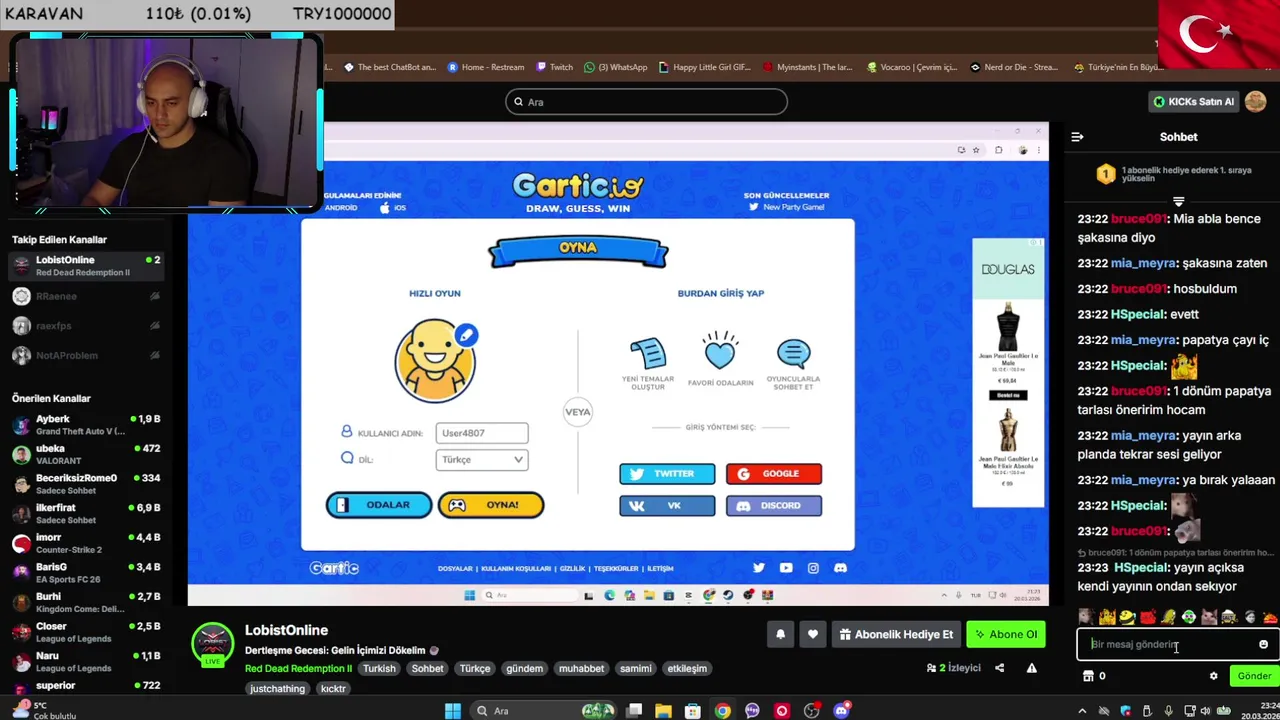Click the chat shop icon
This screenshot has width=1280, height=720.
click(x=1088, y=676)
